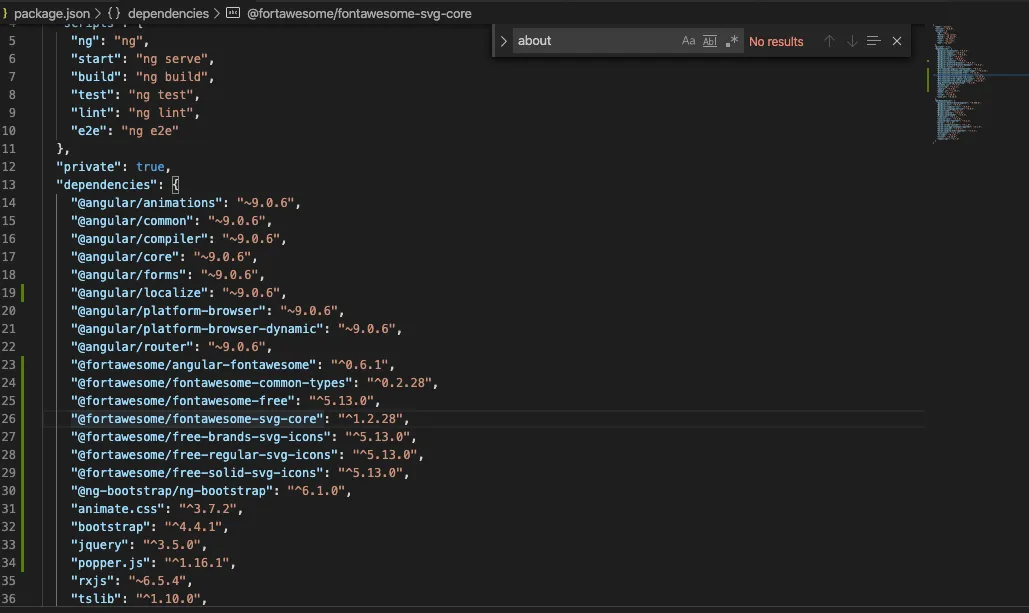The image size is (1029, 613).
Task: Click the "rxjs" dependency key
Action: click(93, 580)
